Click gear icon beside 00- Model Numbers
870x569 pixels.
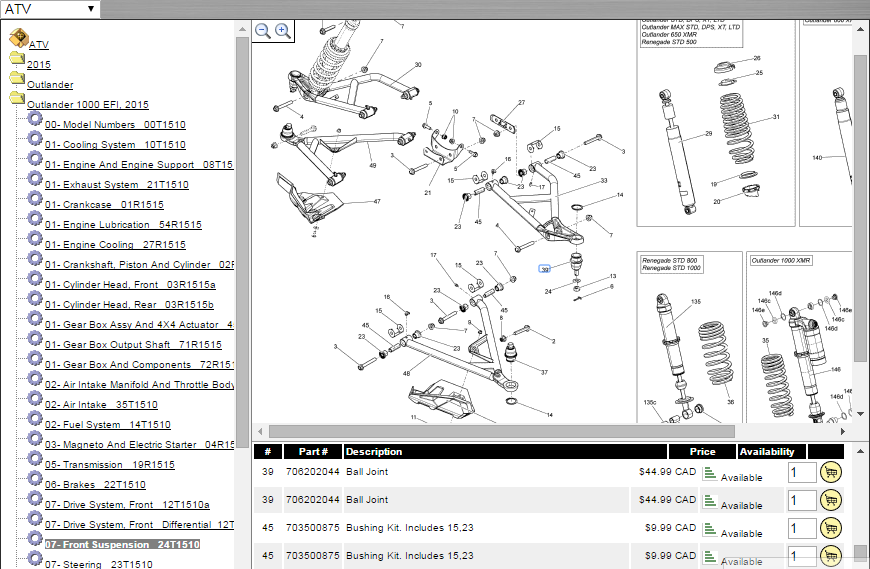pos(35,118)
